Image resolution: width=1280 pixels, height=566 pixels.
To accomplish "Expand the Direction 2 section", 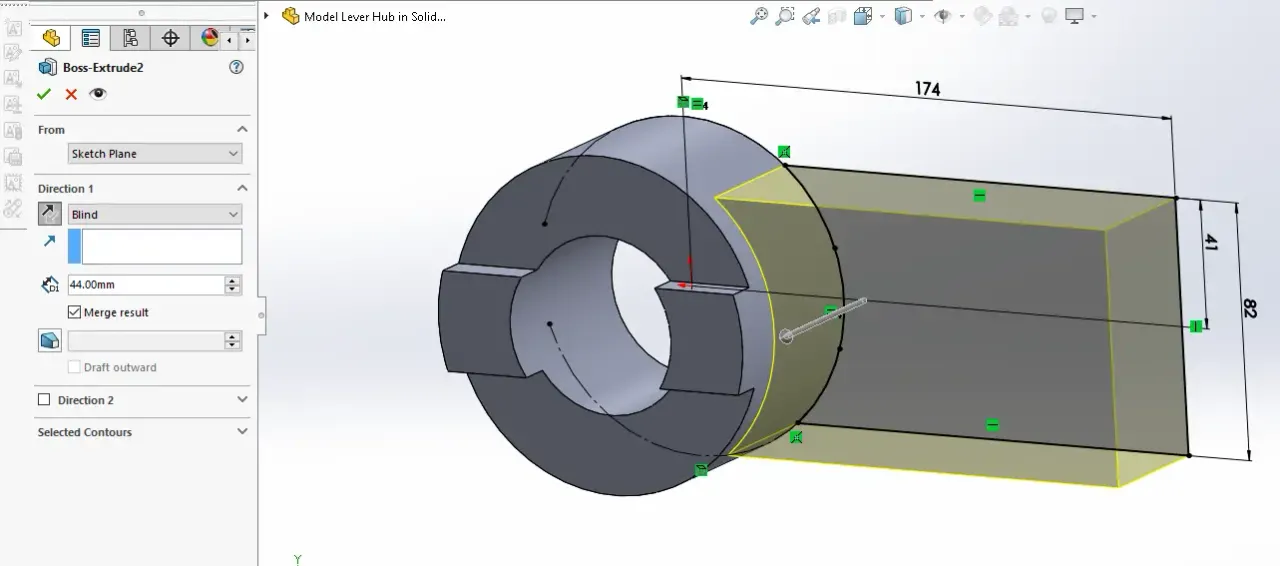I will pos(242,400).
